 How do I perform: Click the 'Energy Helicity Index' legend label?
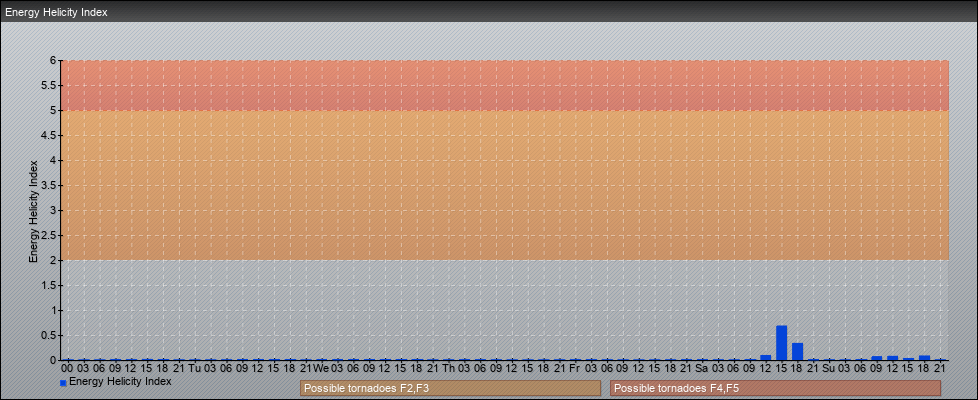click(x=120, y=381)
